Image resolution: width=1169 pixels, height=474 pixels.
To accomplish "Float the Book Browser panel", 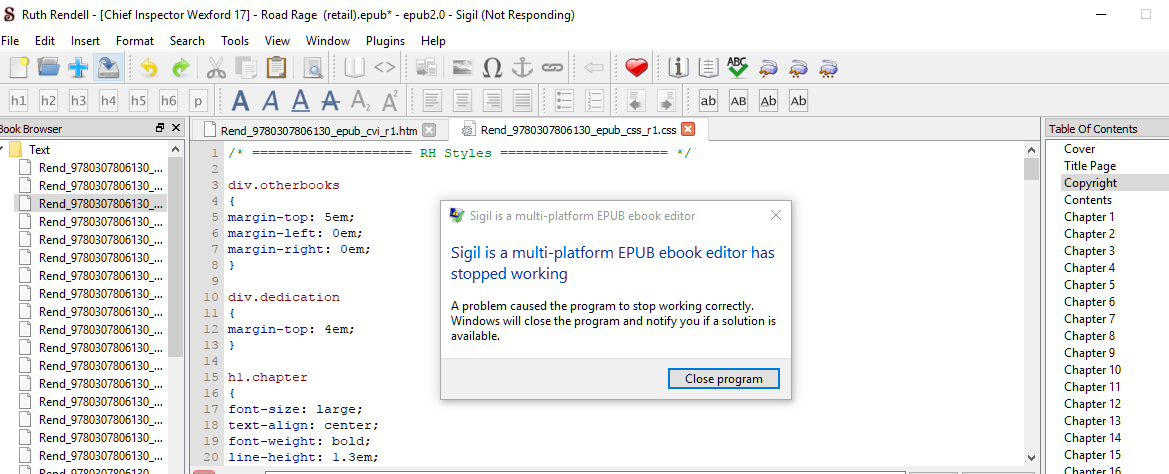I will coord(160,128).
